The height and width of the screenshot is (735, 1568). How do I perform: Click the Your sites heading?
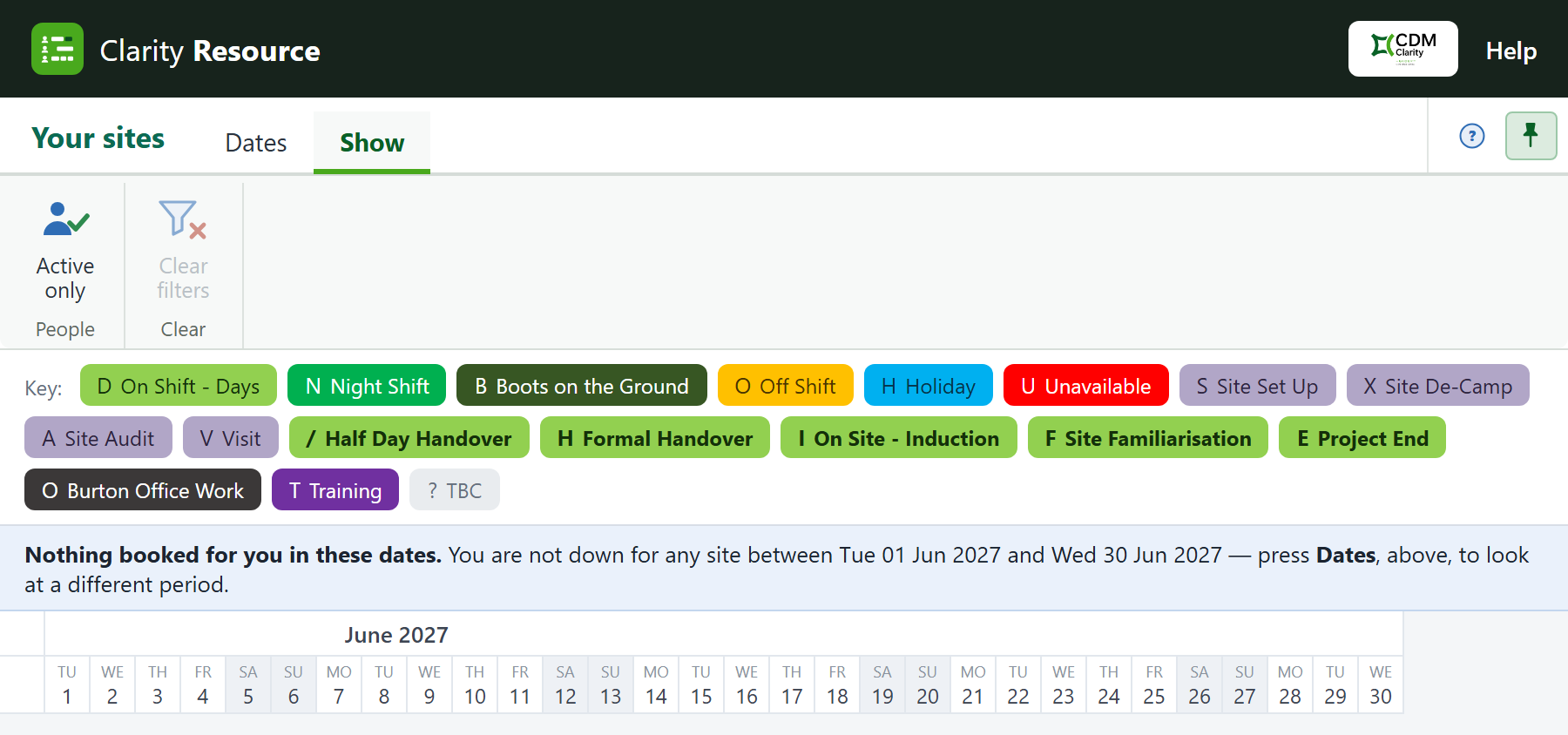coord(98,138)
